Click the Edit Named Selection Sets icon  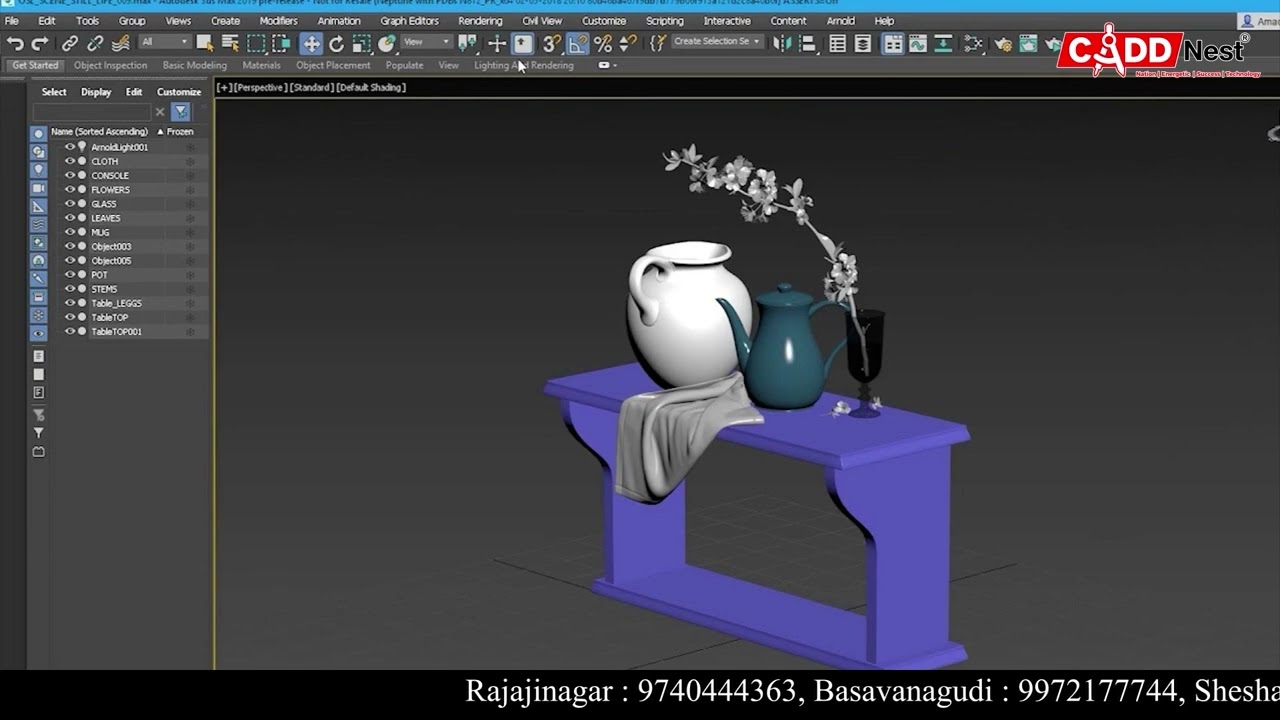[657, 43]
